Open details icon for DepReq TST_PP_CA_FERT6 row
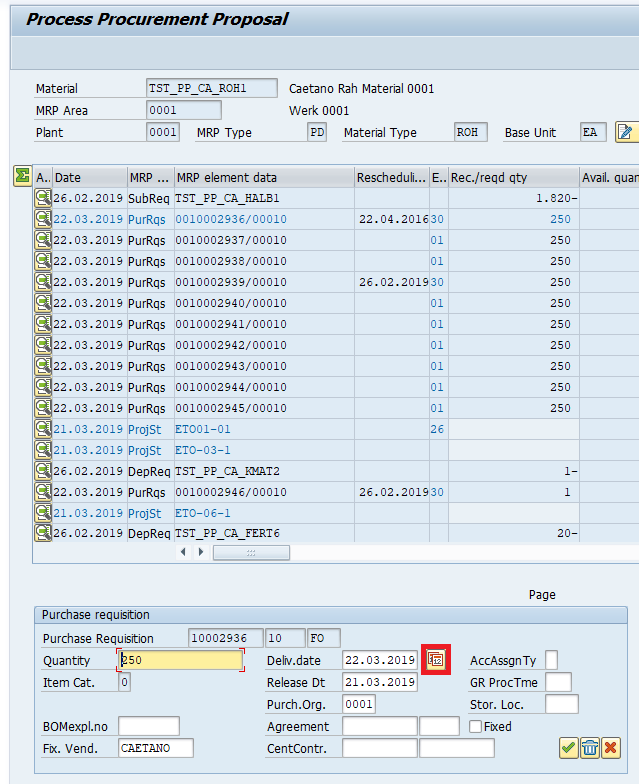 pyautogui.click(x=43, y=533)
